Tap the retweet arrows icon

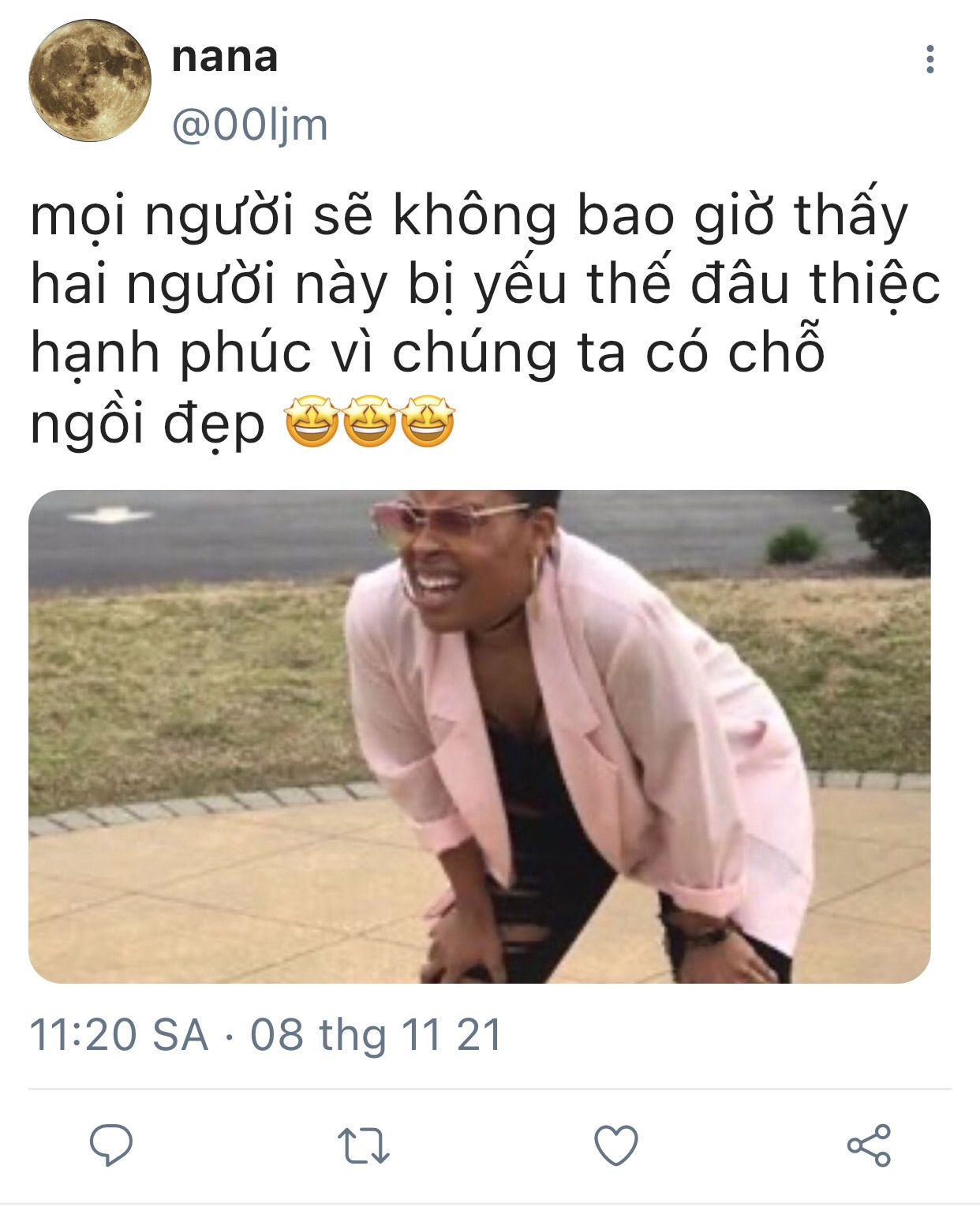[x=364, y=1145]
